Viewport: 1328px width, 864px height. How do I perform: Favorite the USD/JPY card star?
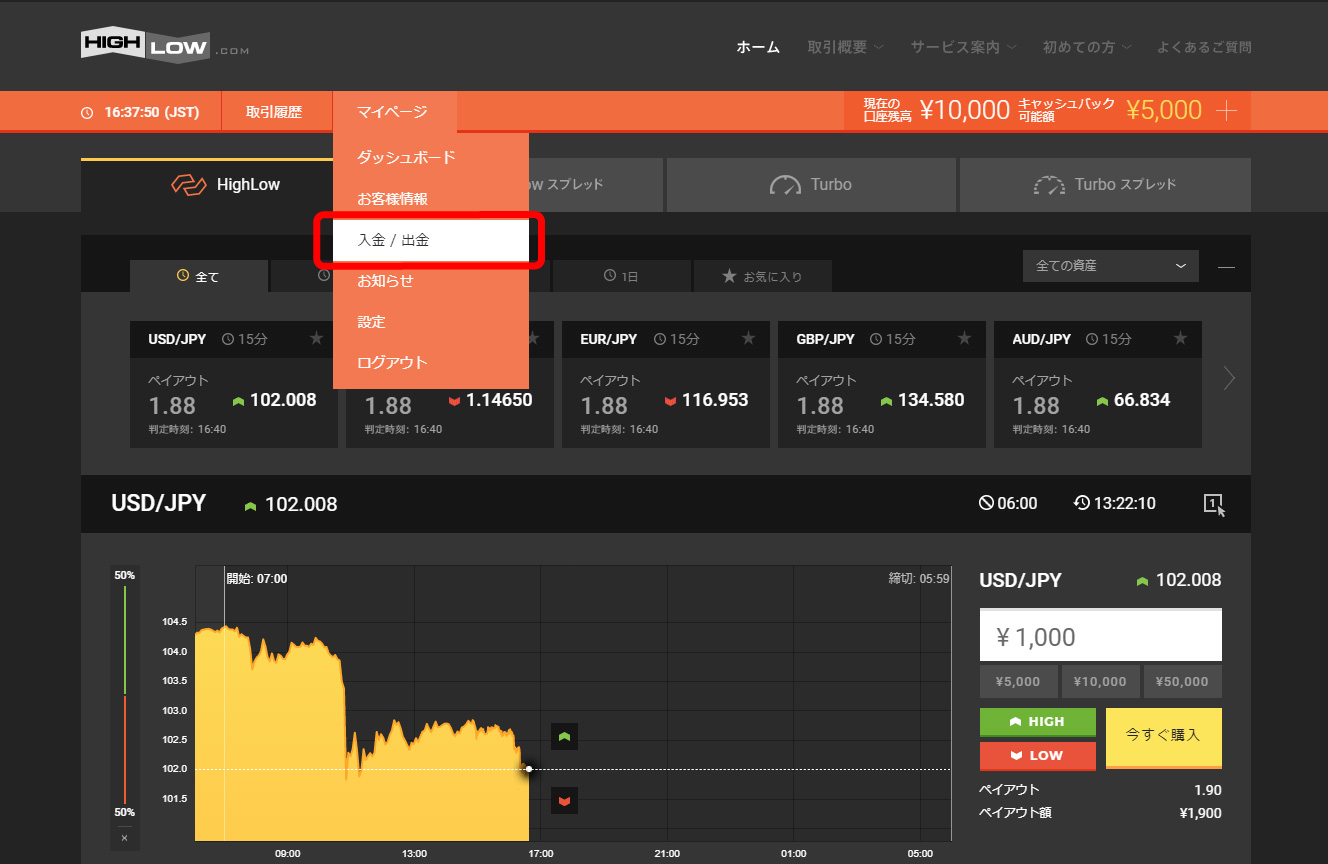point(317,339)
